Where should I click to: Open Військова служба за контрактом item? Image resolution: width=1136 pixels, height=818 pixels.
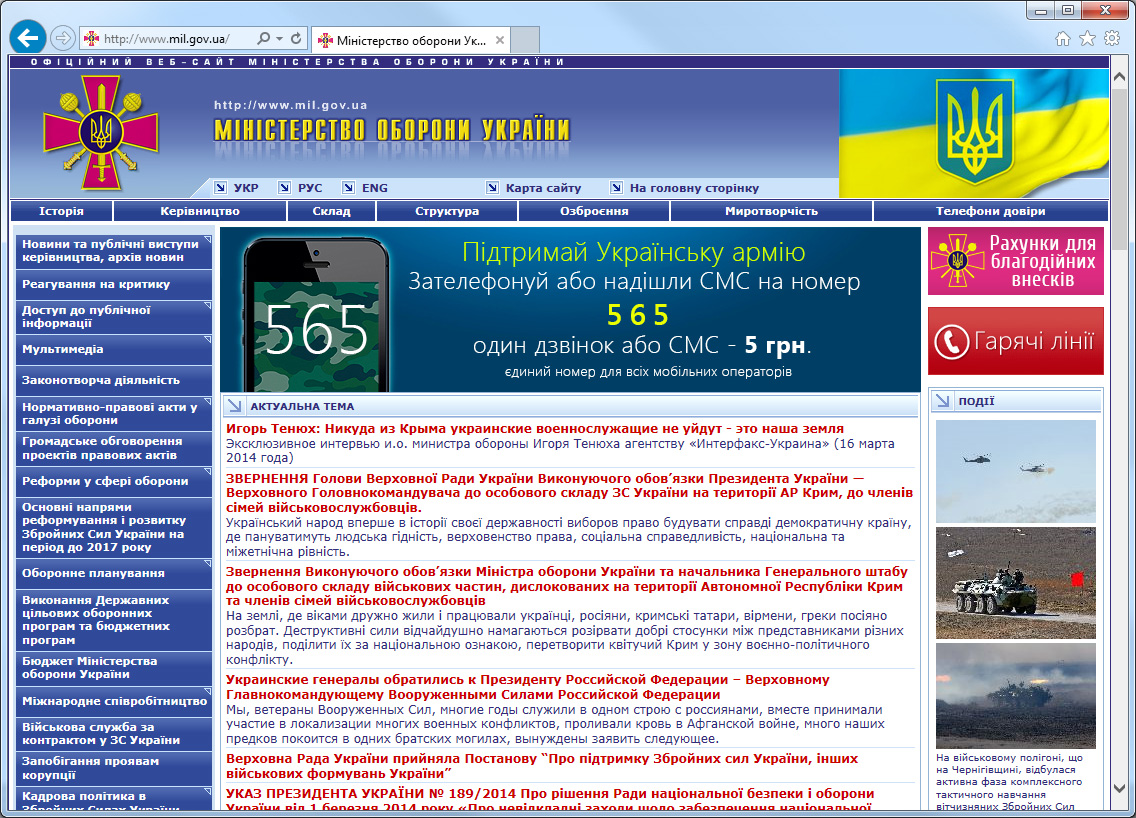click(x=114, y=734)
